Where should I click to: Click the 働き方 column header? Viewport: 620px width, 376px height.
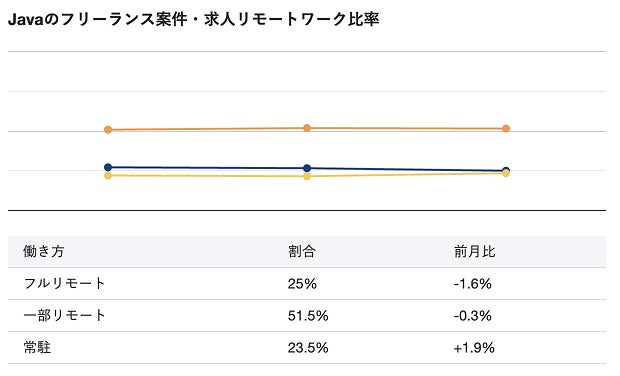[x=43, y=251]
